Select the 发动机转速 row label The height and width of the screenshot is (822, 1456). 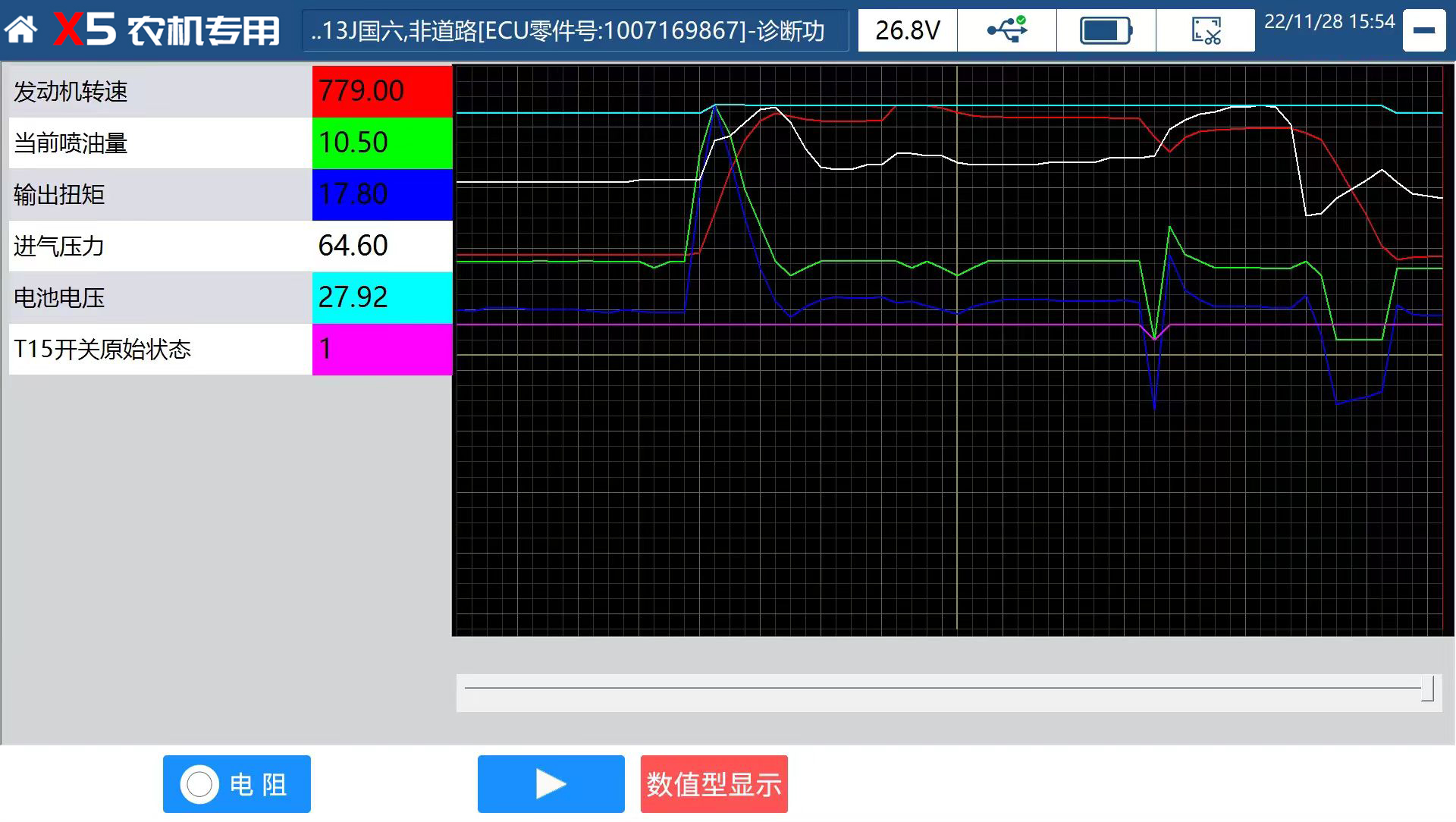[x=161, y=92]
